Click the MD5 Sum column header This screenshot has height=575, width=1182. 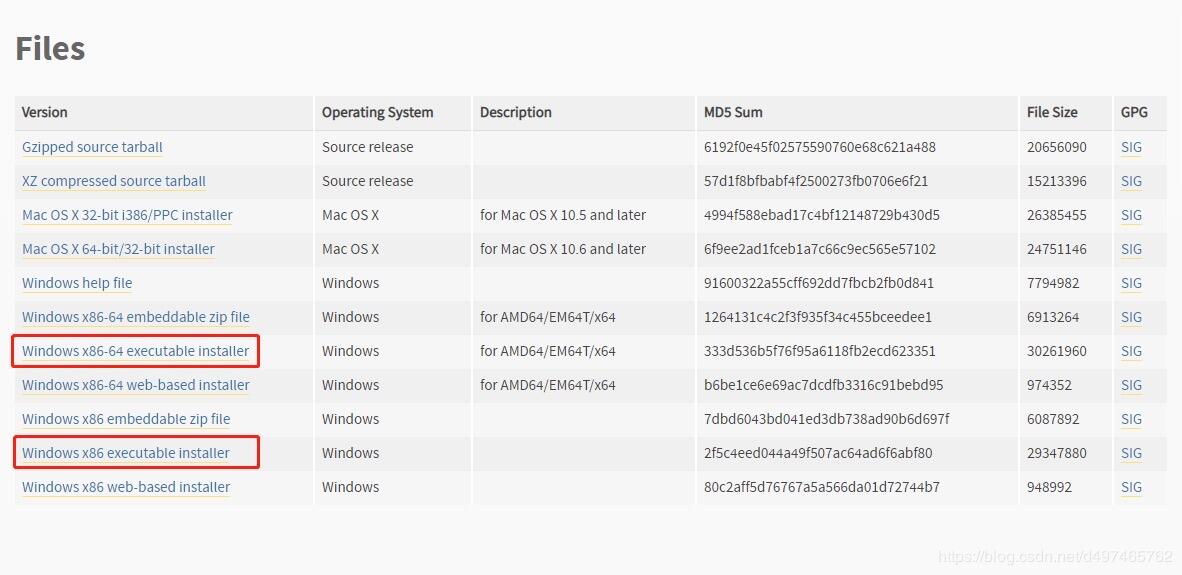tap(733, 112)
